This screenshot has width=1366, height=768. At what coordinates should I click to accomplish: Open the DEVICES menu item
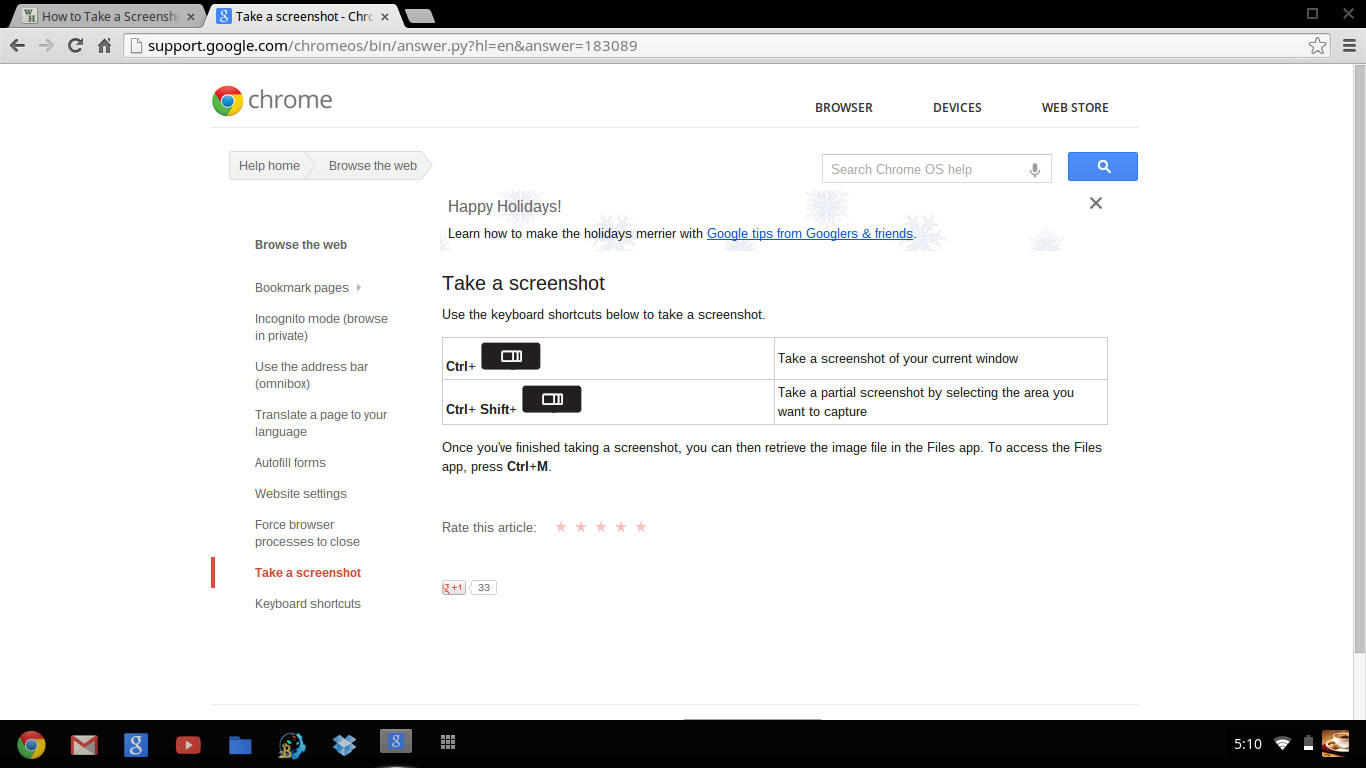957,107
